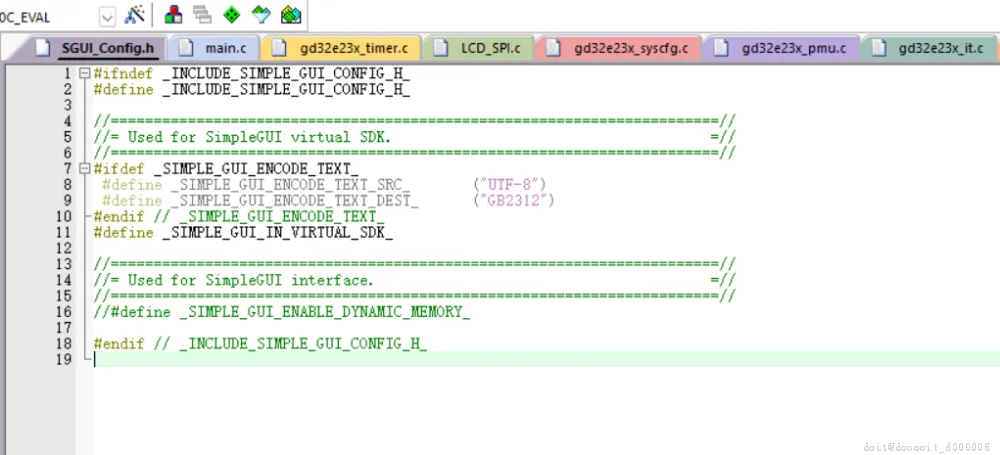The image size is (1000, 455).
Task: Collapse the #ifndef fold at line 1
Action: tap(84, 73)
